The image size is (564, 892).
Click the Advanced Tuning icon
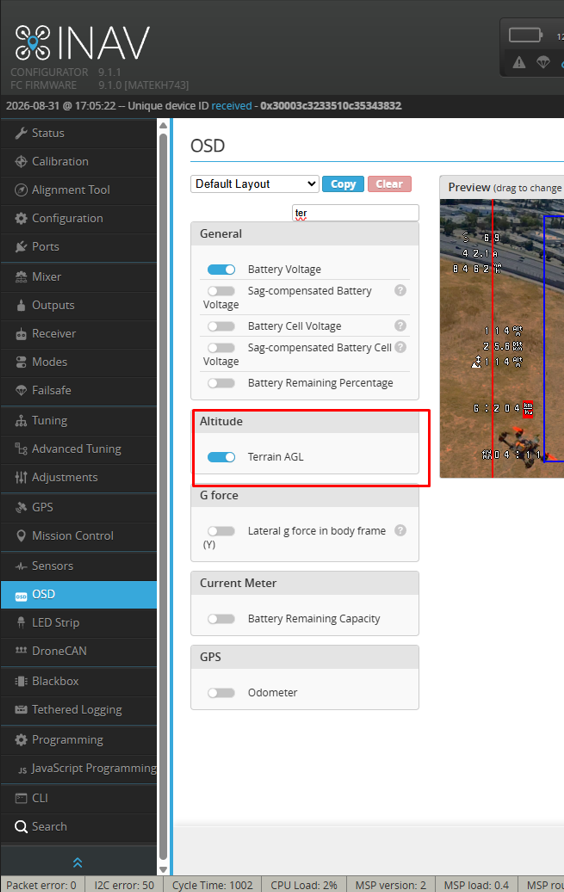point(21,449)
